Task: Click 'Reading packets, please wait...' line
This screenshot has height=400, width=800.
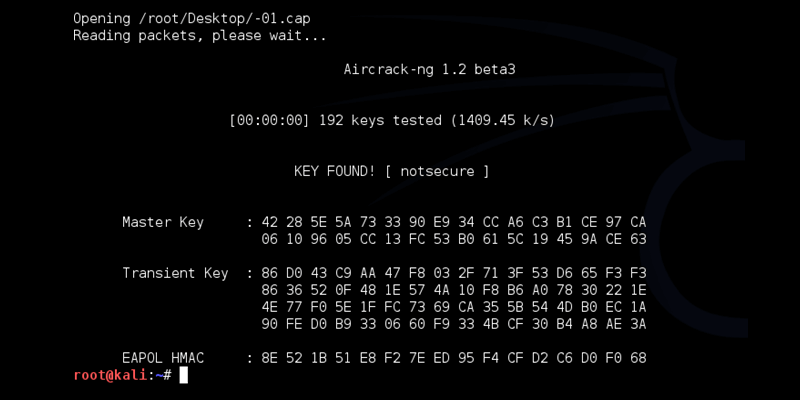Action: click(x=199, y=36)
